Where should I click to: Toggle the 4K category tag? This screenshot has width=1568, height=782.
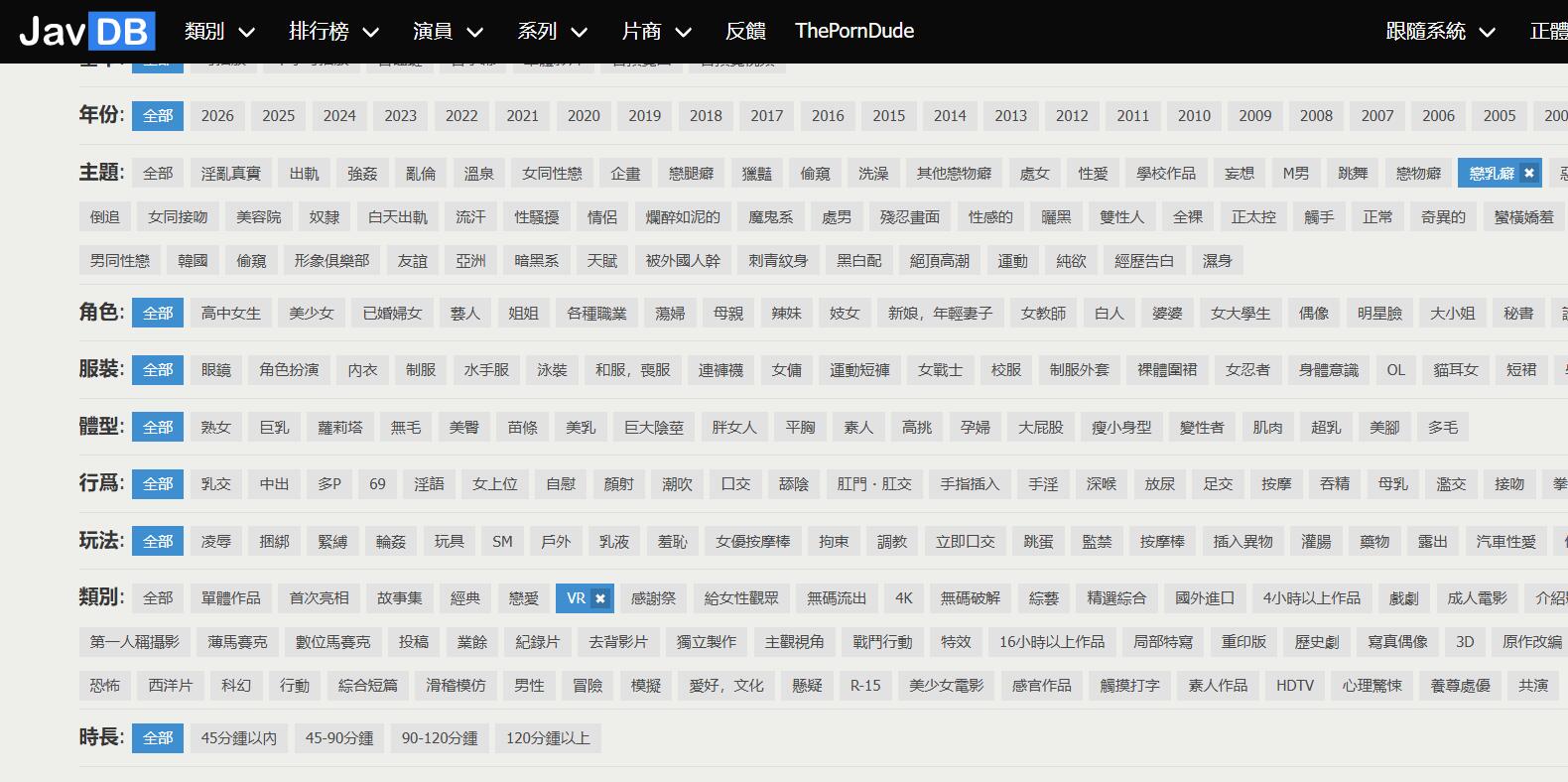[904, 598]
